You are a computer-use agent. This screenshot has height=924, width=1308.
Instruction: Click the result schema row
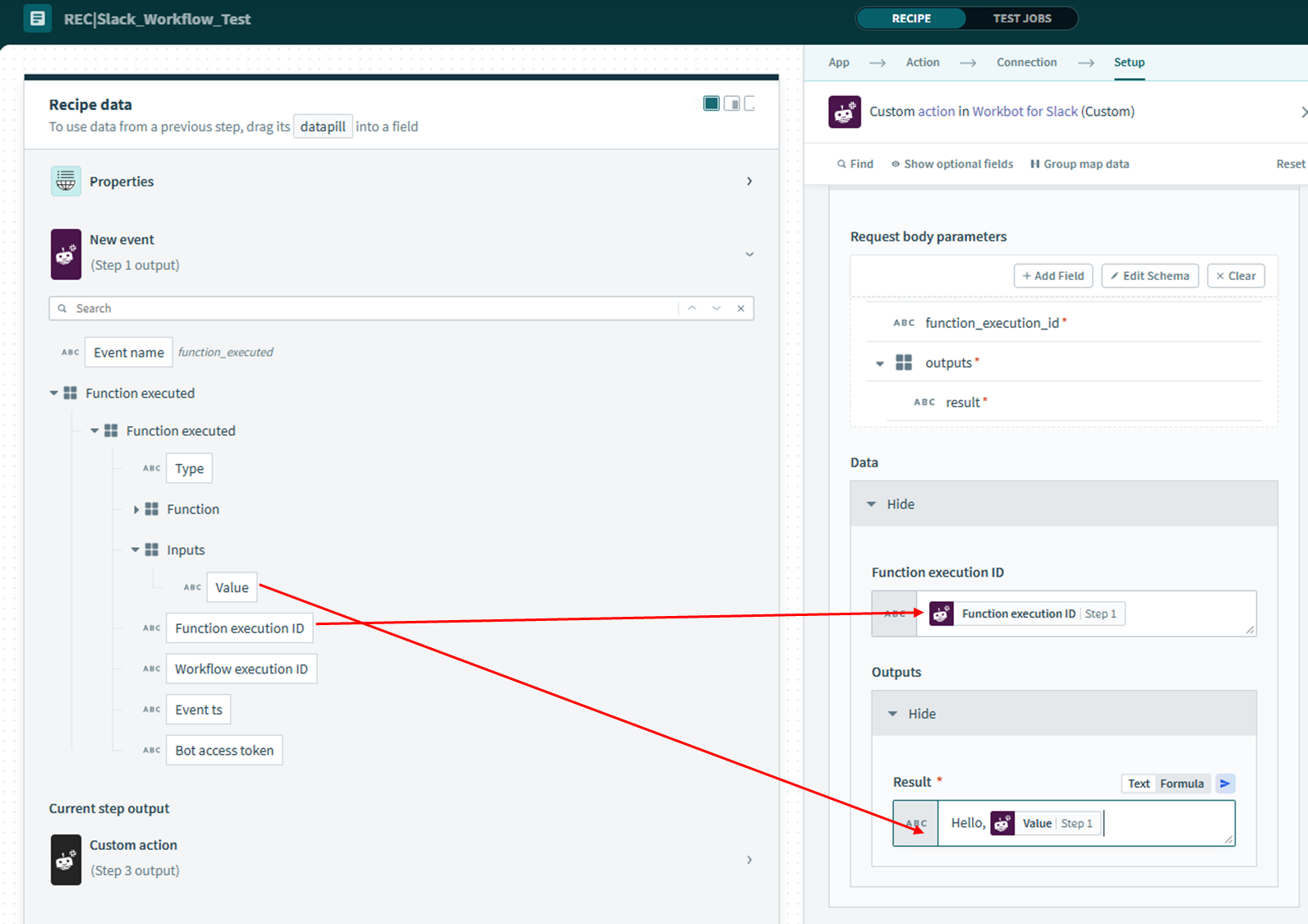[x=1074, y=402]
